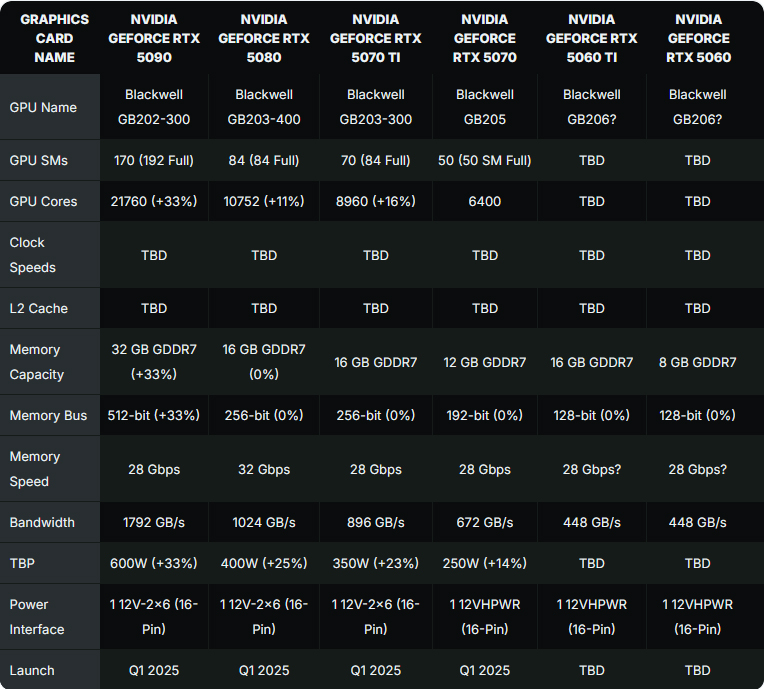The height and width of the screenshot is (689, 764).
Task: Select the 192-bit (0%) memory bus cell
Action: tap(485, 415)
